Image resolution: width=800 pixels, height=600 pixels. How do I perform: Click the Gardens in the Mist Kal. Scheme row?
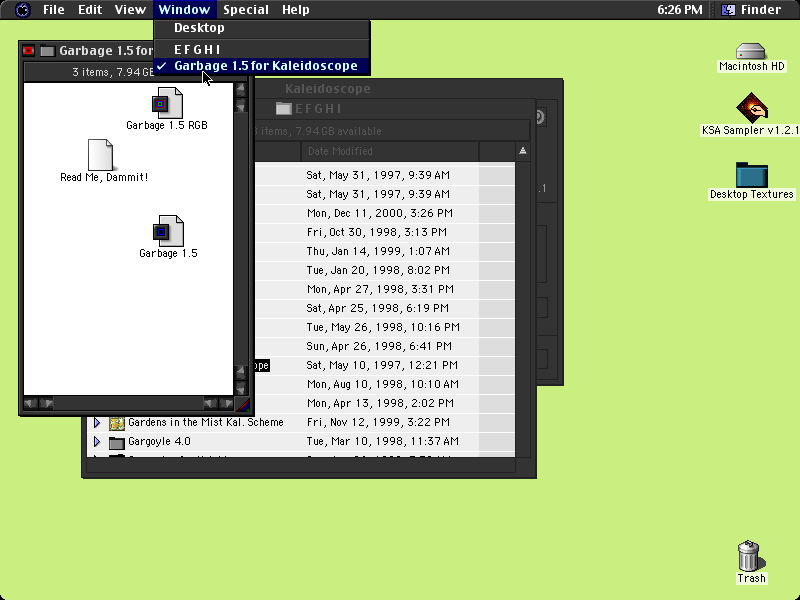tap(206, 422)
